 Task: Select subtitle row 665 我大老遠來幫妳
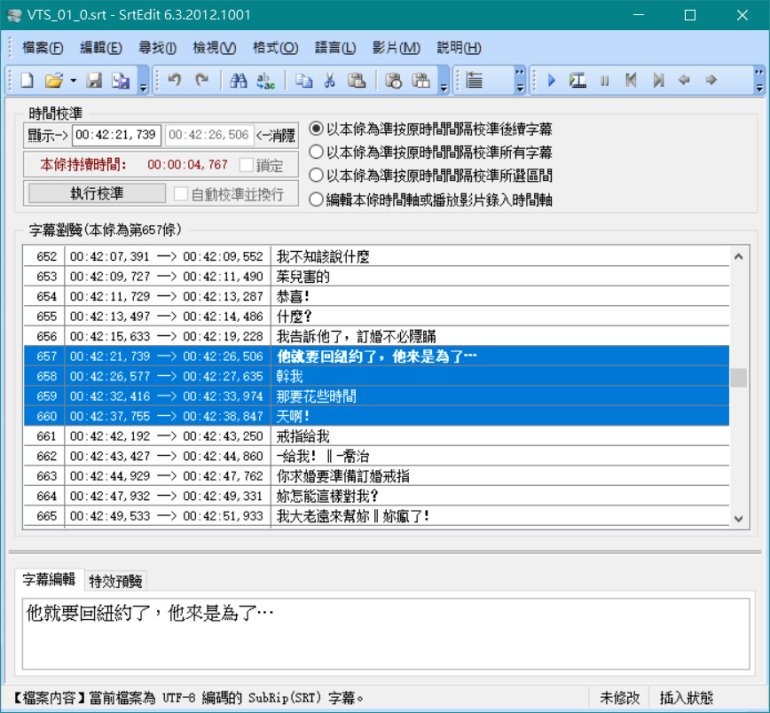[x=376, y=516]
